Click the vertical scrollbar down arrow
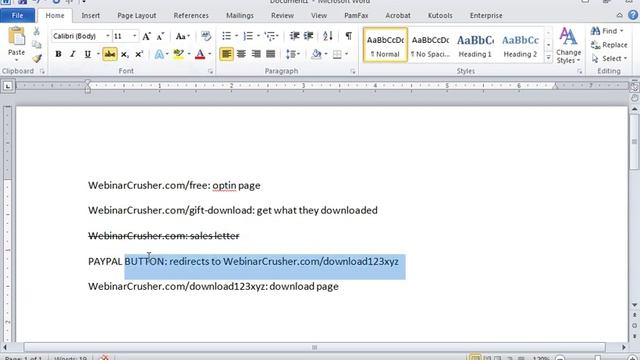This screenshot has width=640, height=360. [634, 305]
